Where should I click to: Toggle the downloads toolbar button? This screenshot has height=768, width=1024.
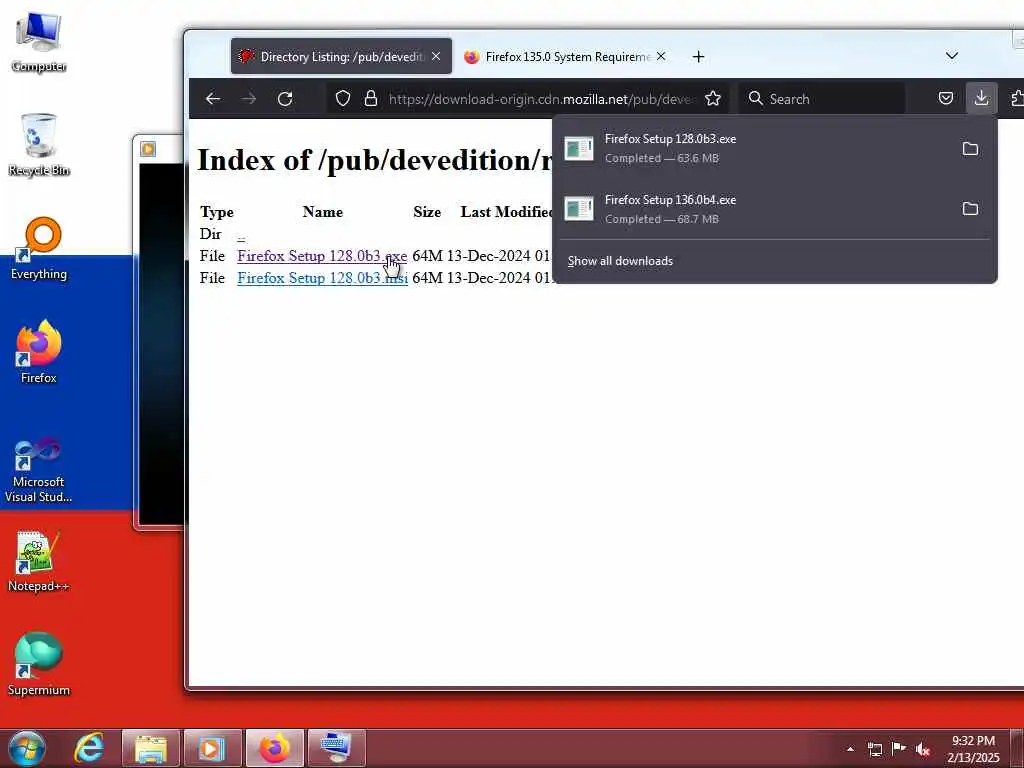coord(981,99)
